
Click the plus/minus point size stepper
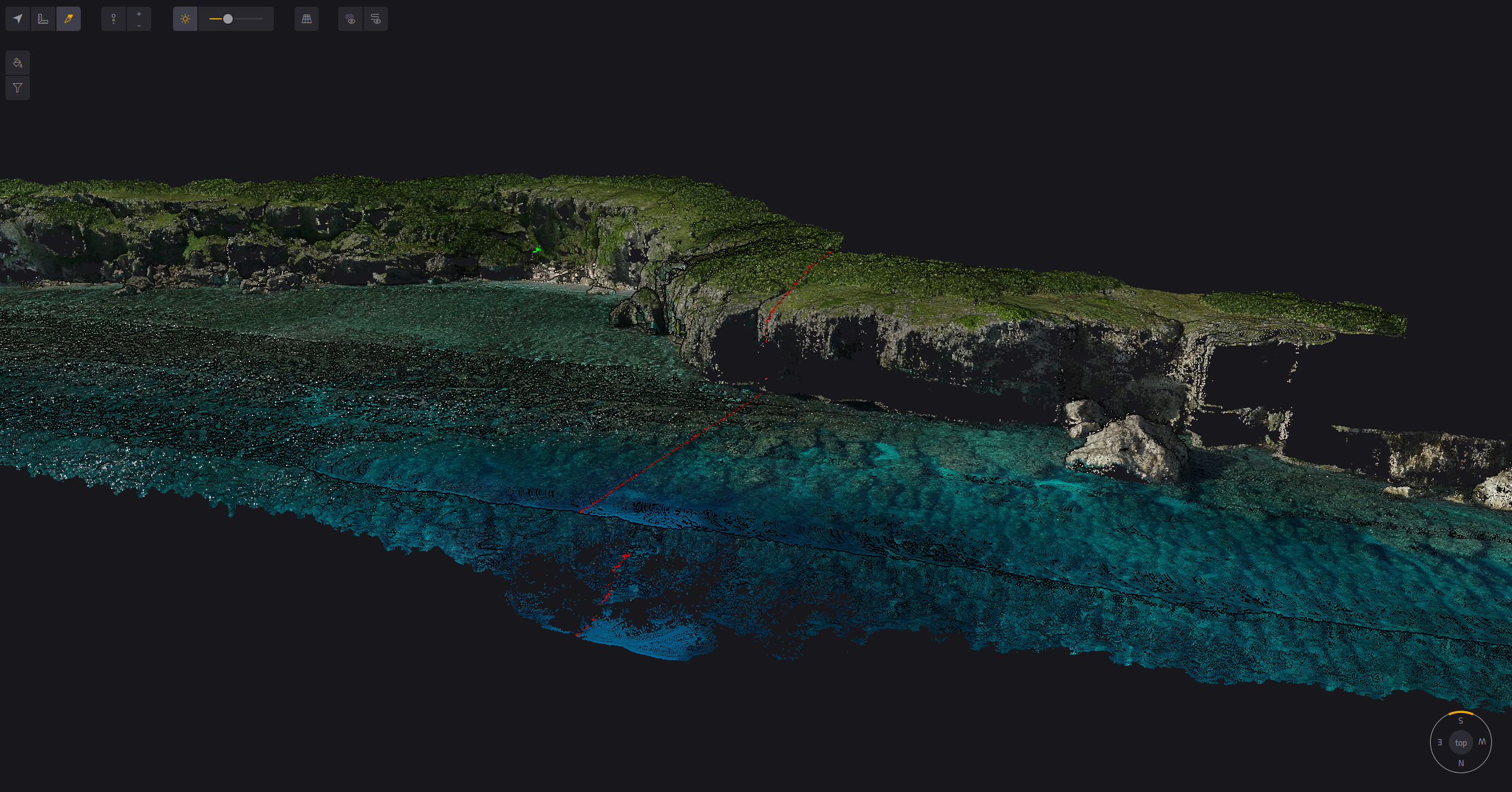click(x=139, y=19)
